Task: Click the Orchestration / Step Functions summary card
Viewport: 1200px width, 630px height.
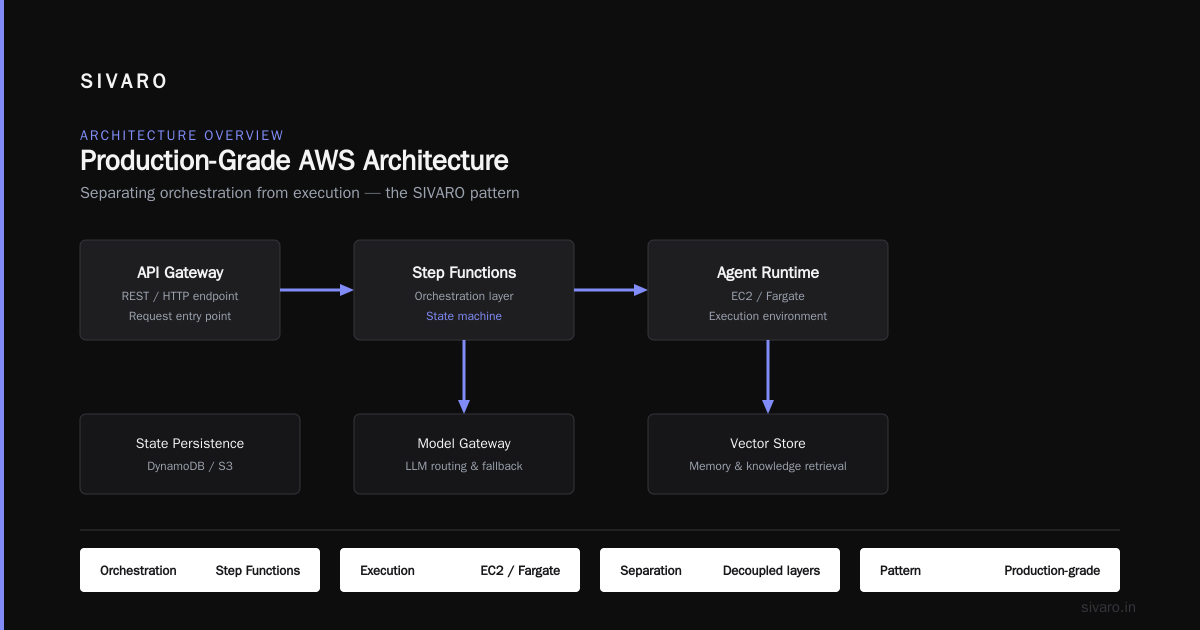Action: (200, 570)
